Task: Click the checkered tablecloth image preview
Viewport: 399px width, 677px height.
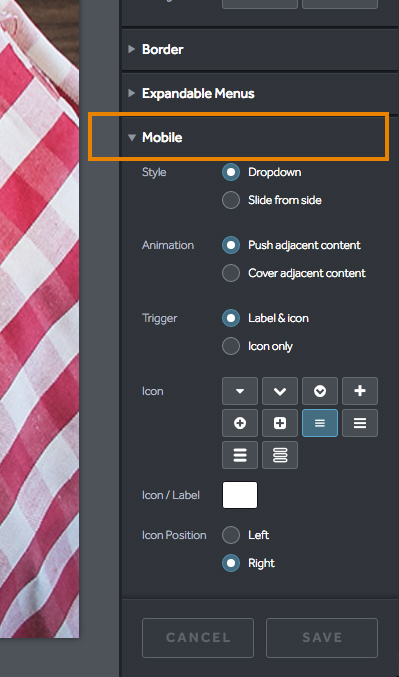Action: pyautogui.click(x=39, y=319)
